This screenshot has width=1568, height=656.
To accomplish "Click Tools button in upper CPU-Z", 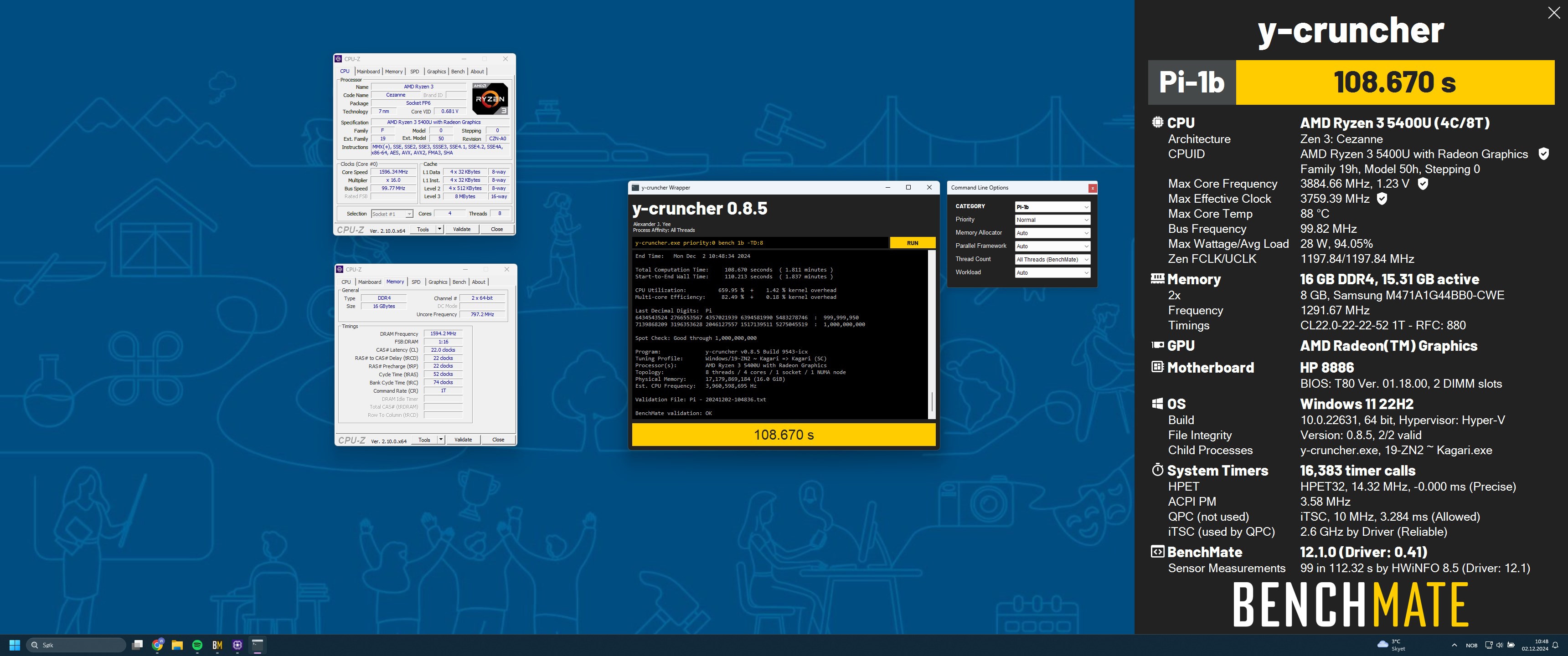I will click(423, 230).
